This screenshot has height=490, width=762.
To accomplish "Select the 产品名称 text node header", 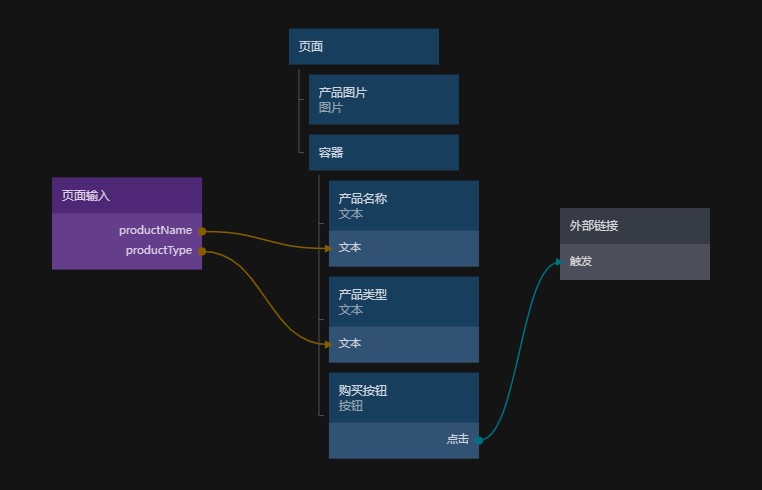I will (x=404, y=206).
